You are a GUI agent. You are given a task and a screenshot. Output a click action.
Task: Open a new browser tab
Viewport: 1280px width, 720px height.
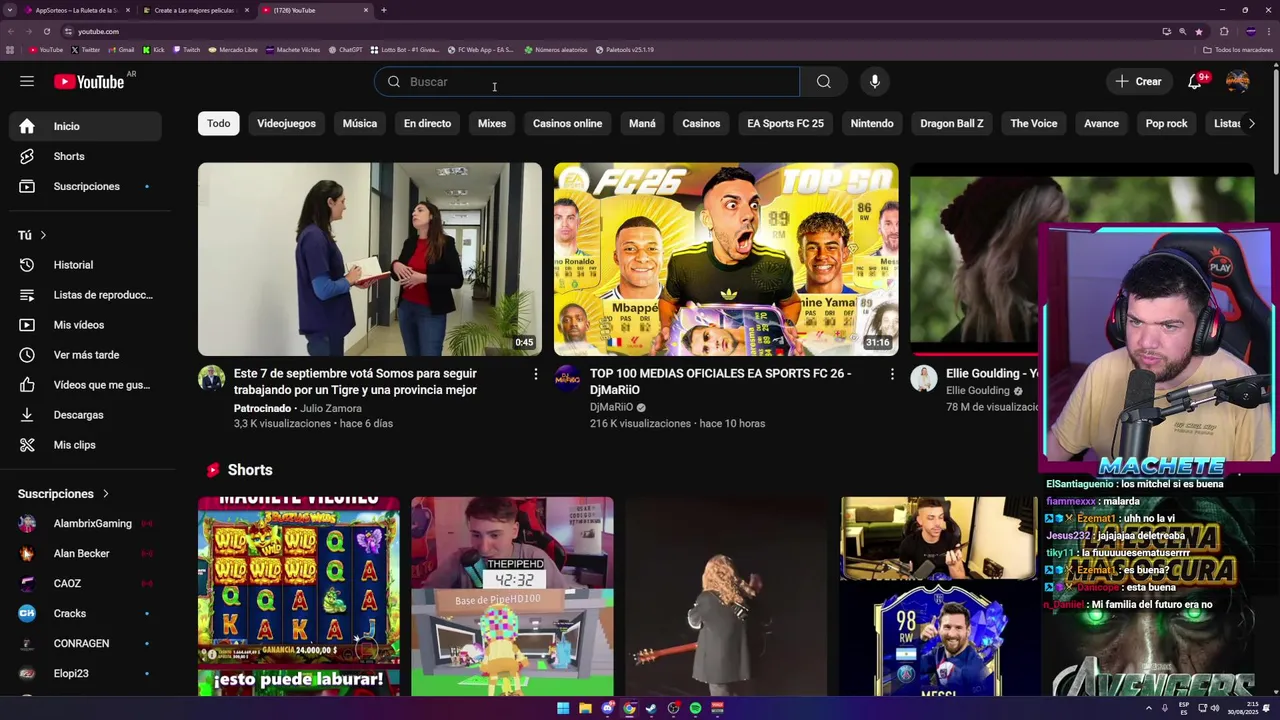click(384, 10)
